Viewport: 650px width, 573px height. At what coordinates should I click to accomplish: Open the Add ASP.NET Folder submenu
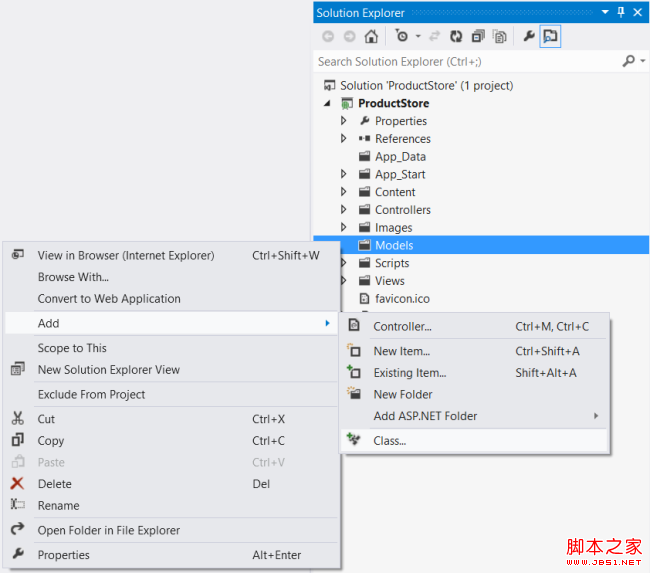coord(425,416)
